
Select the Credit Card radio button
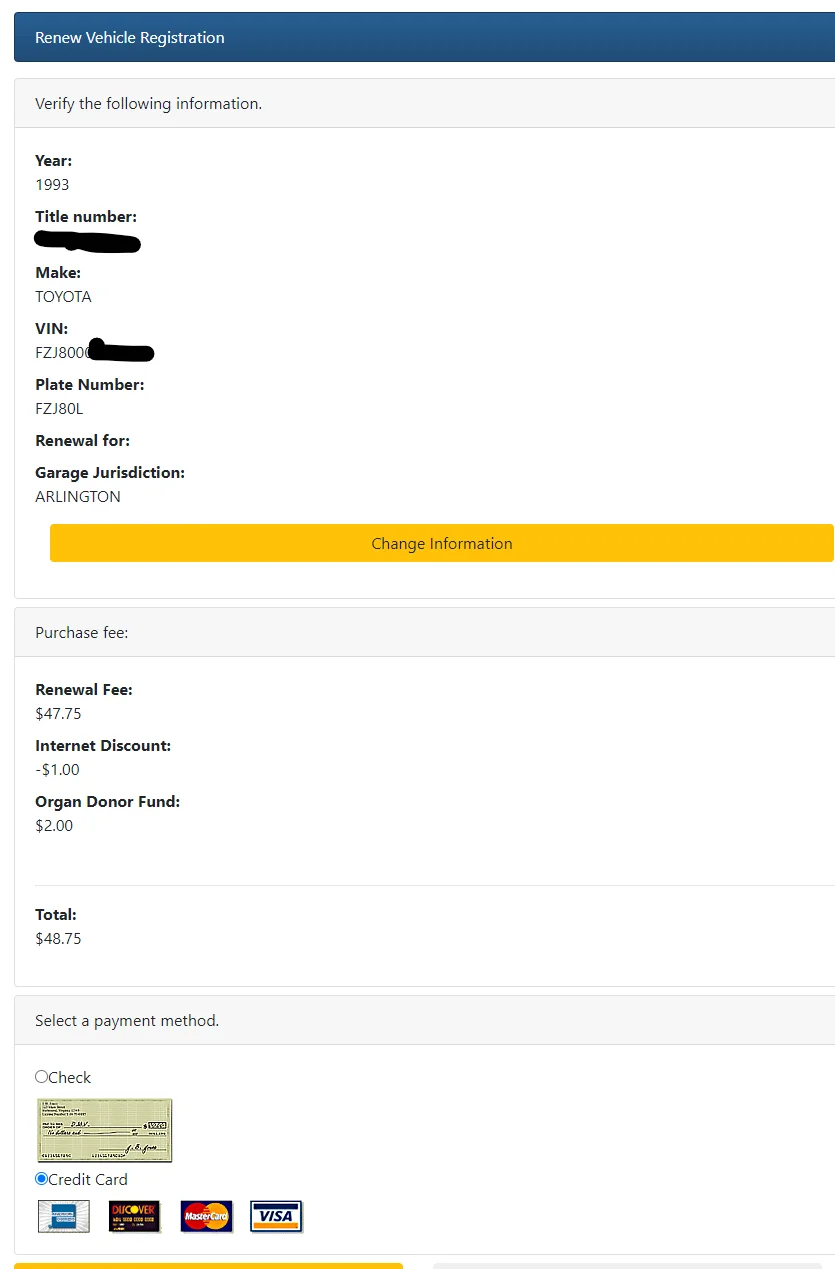(x=41, y=1179)
